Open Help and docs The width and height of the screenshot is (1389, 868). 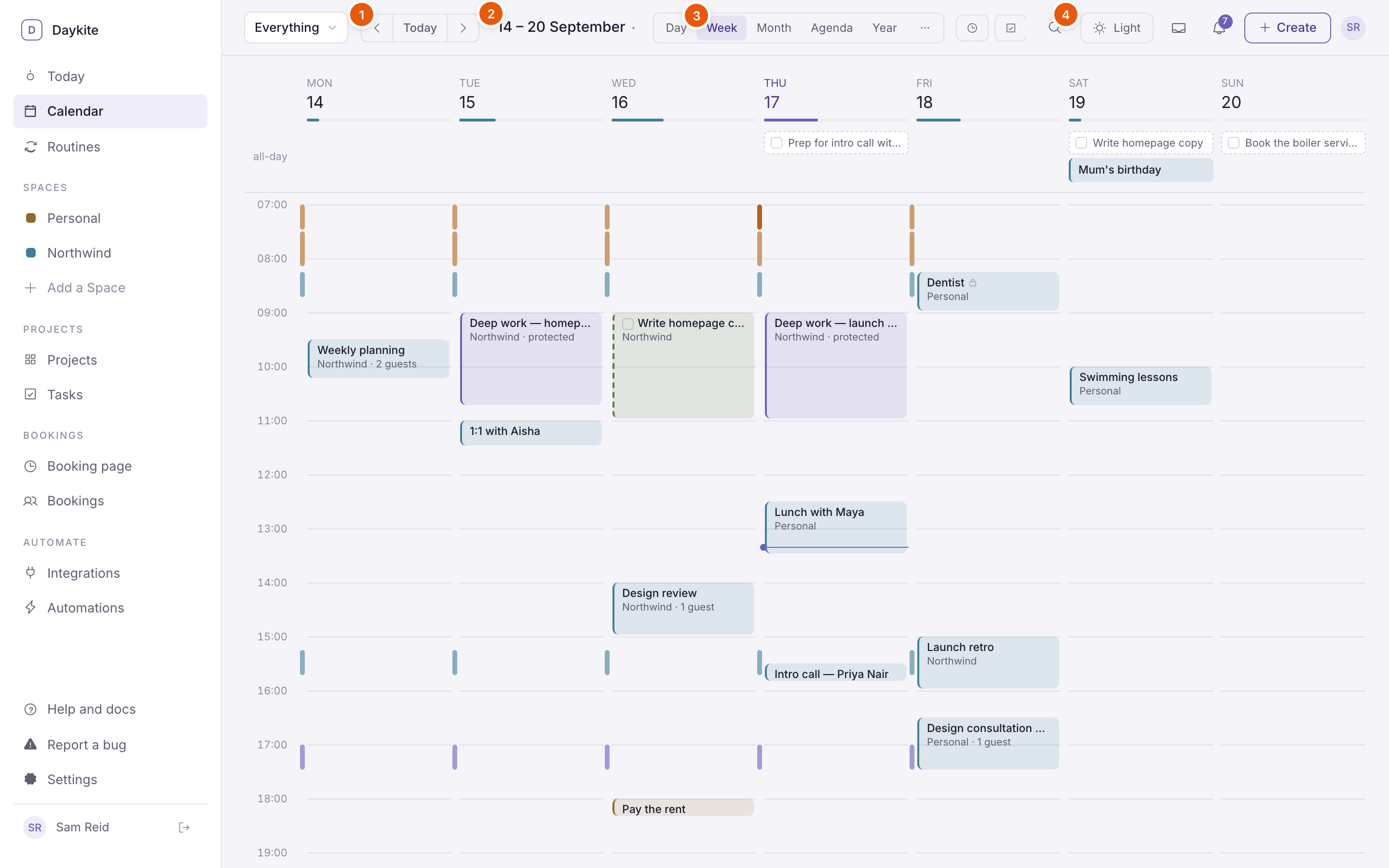(x=110, y=709)
